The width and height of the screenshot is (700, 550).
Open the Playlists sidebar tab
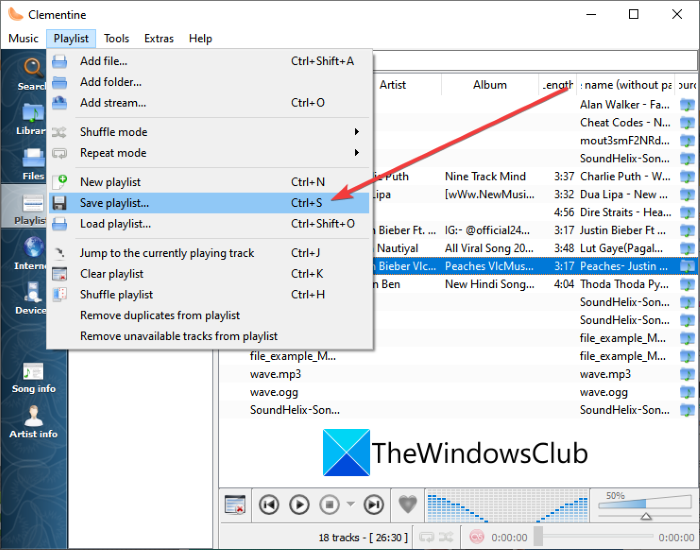25,208
